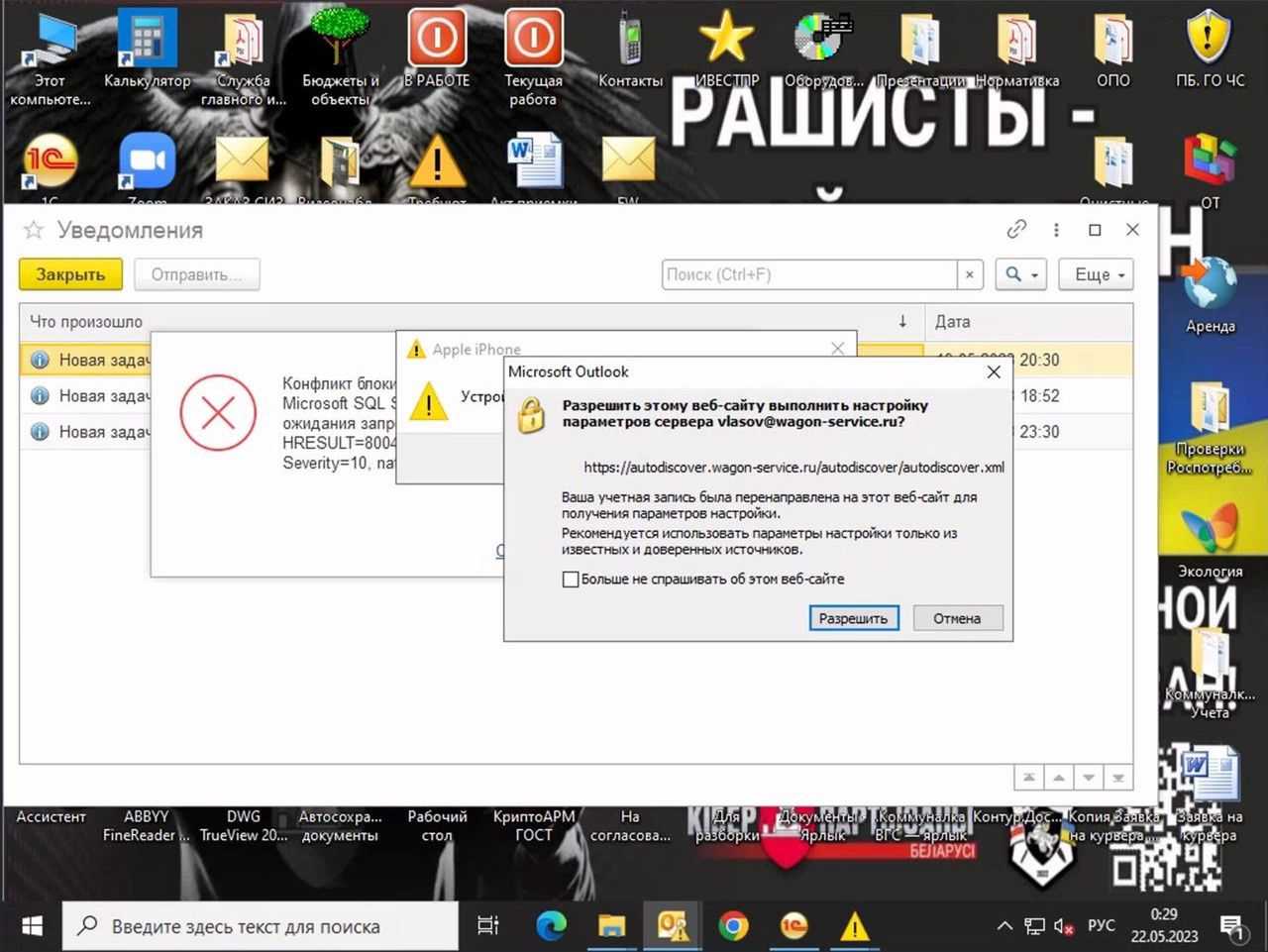Screen dimensions: 1268x952
Task: Click Разрешить in Outlook dialog
Action: point(853,618)
